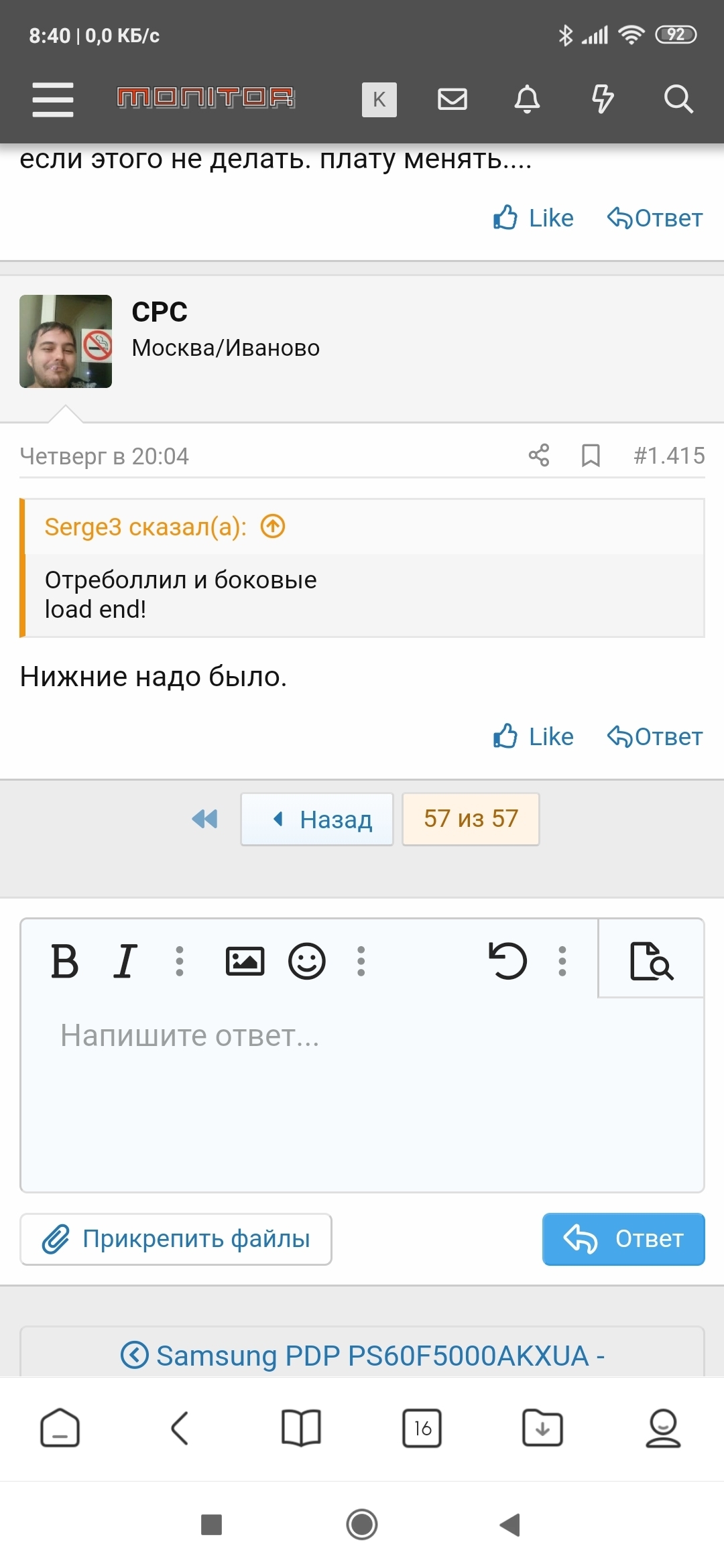This screenshot has width=724, height=1568.
Task: Open the notifications bell
Action: pyautogui.click(x=527, y=99)
